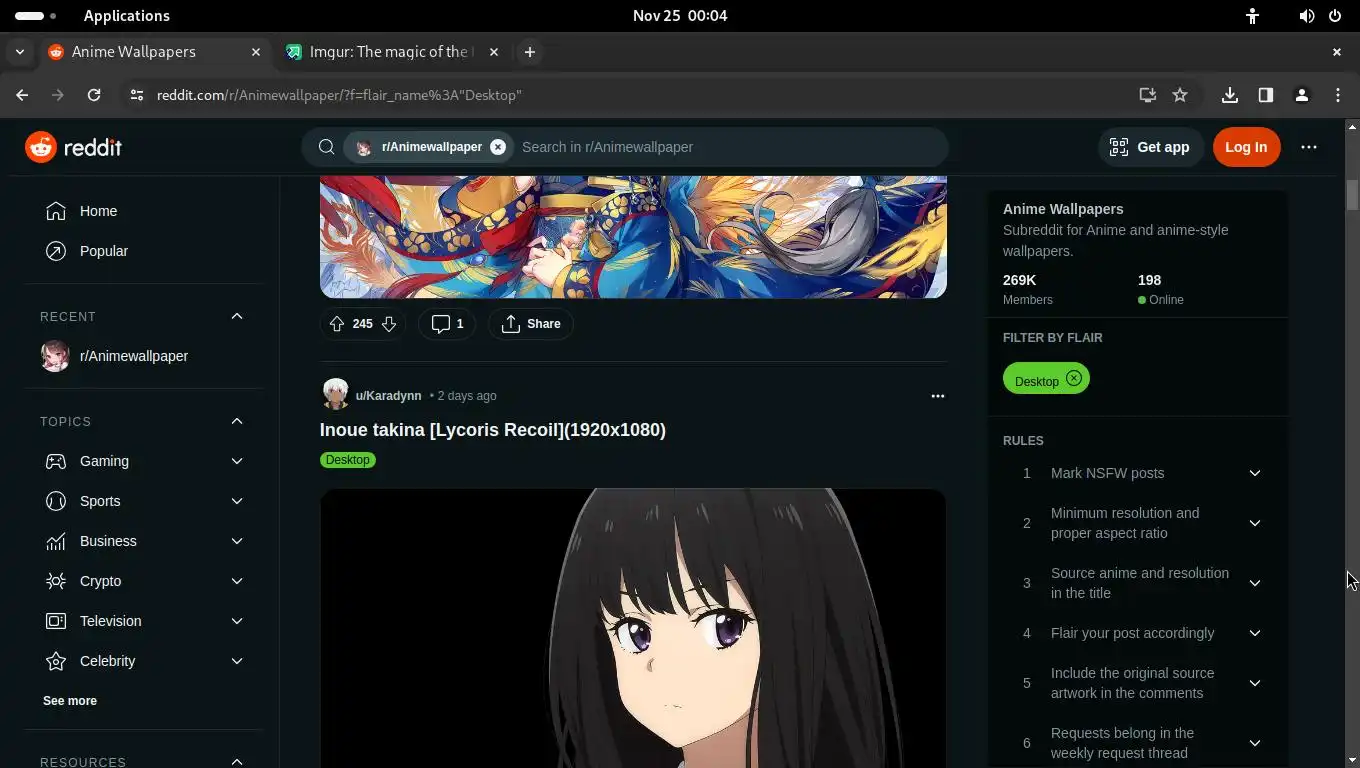View site information icon

pyautogui.click(x=137, y=95)
